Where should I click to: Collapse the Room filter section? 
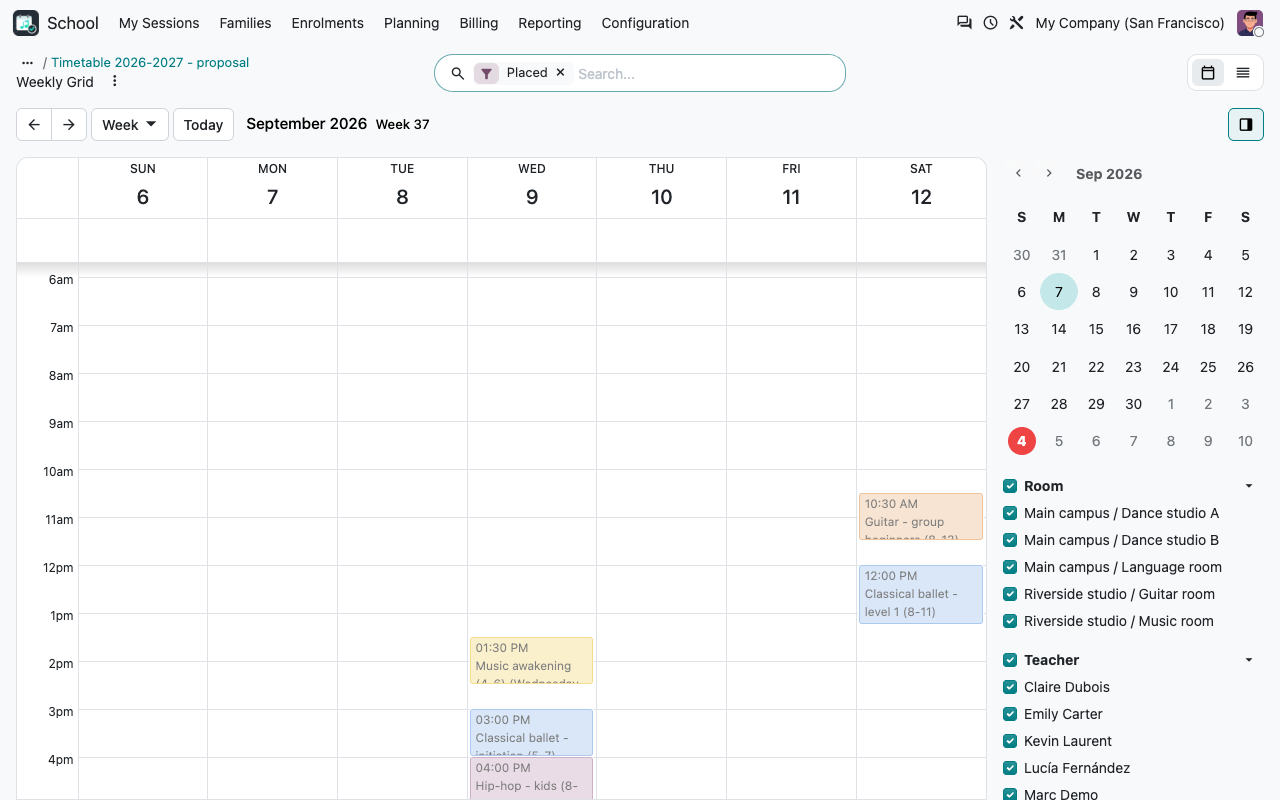1249,487
